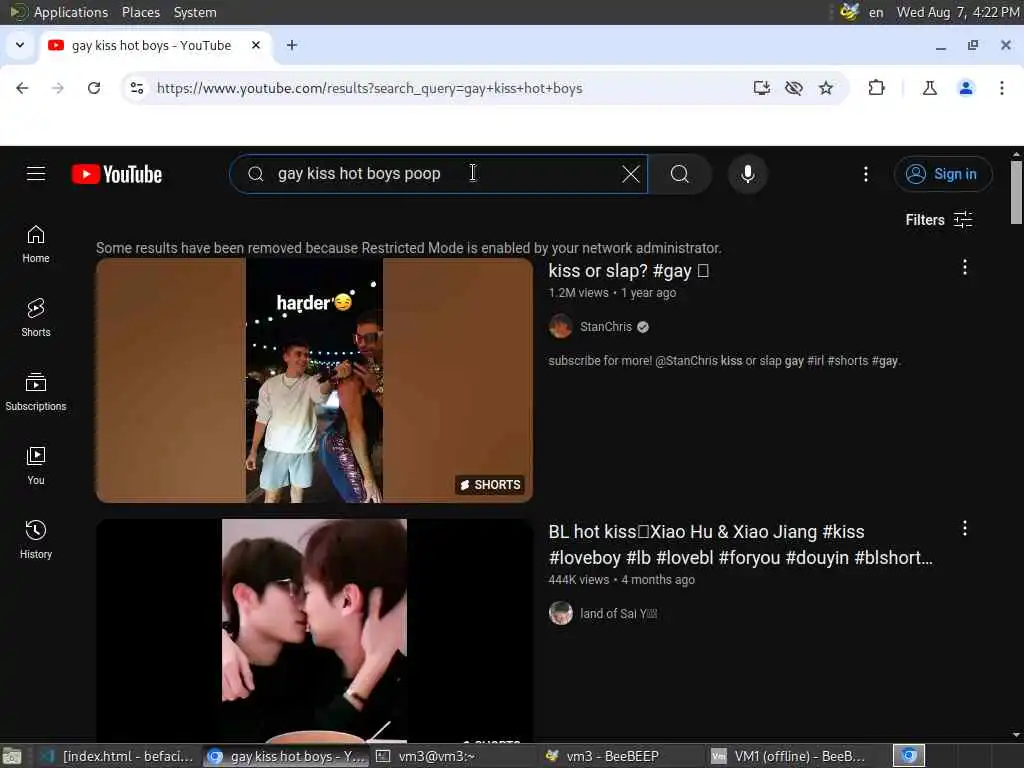Click '1.2M views • 1 year ago' text
1024x768 pixels.
612,293
